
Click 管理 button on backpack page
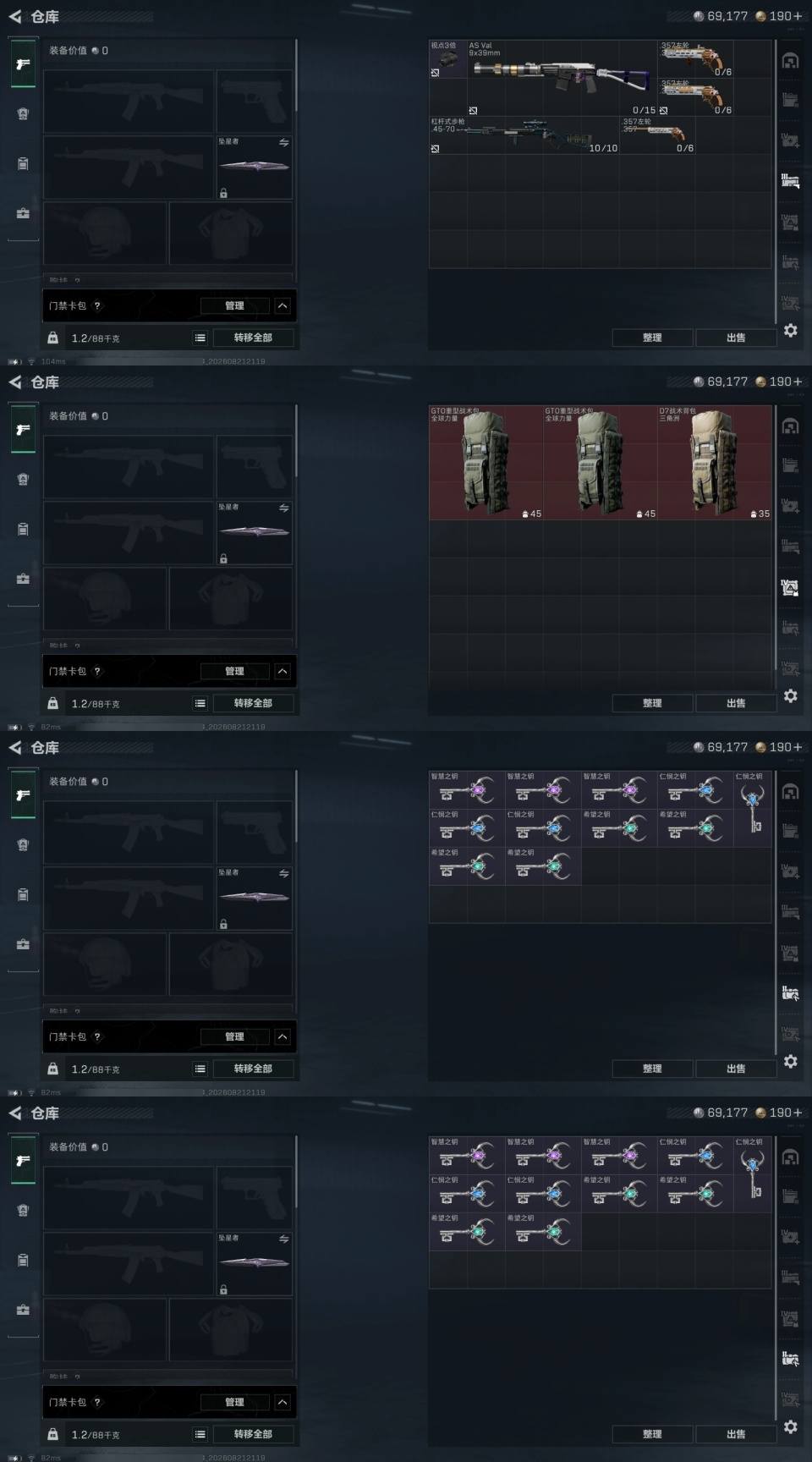tap(234, 671)
